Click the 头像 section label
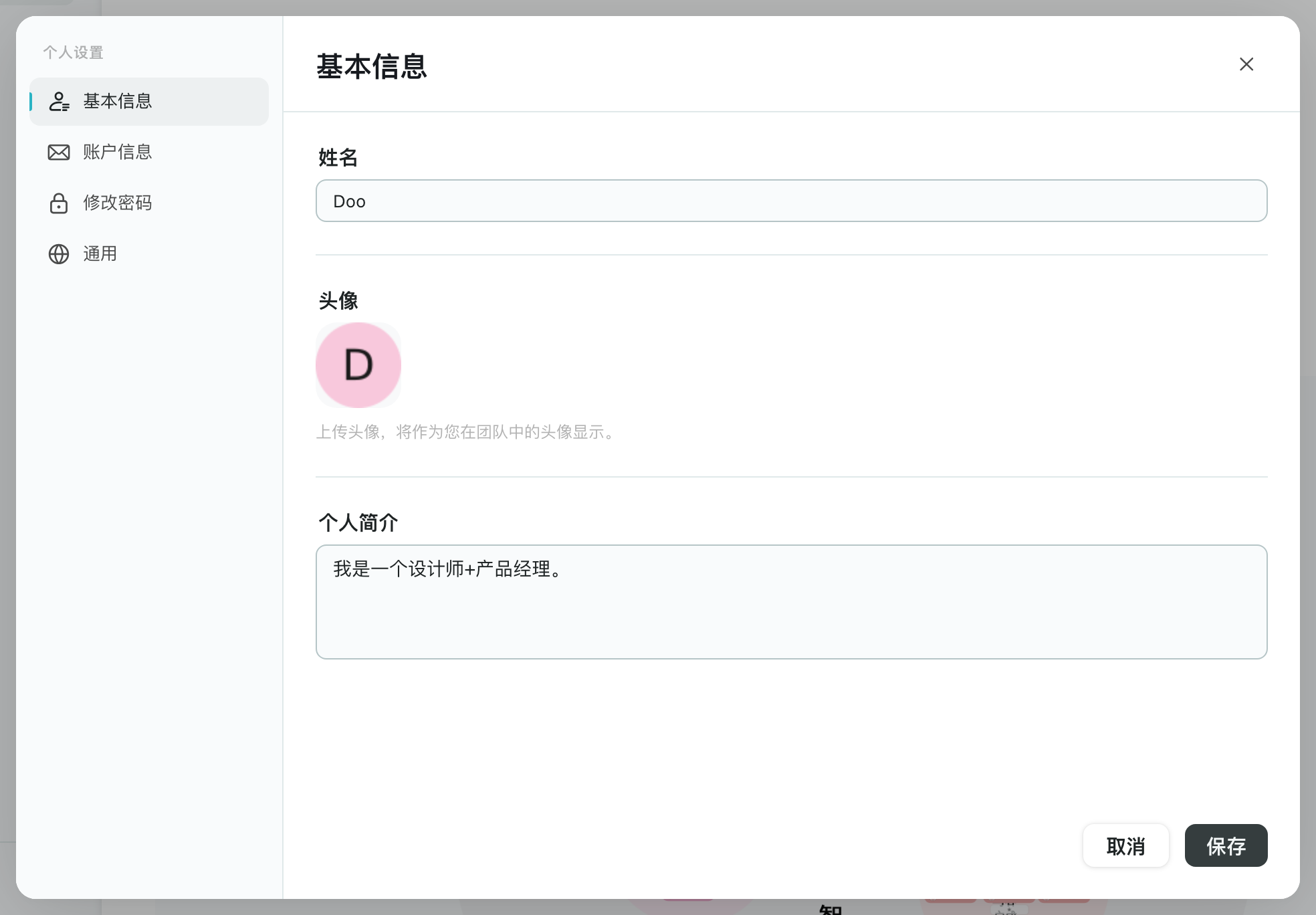The height and width of the screenshot is (915, 1316). pos(338,301)
